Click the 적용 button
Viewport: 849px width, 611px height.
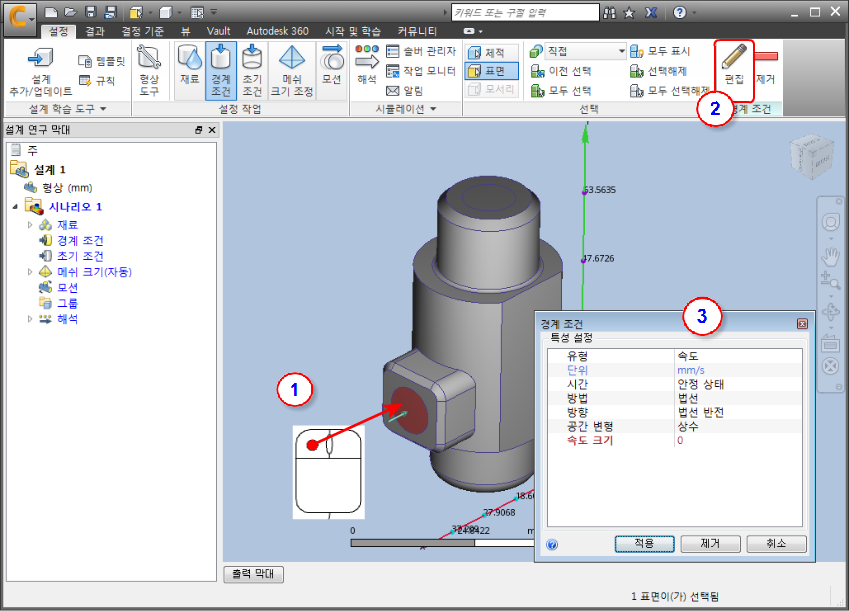644,543
